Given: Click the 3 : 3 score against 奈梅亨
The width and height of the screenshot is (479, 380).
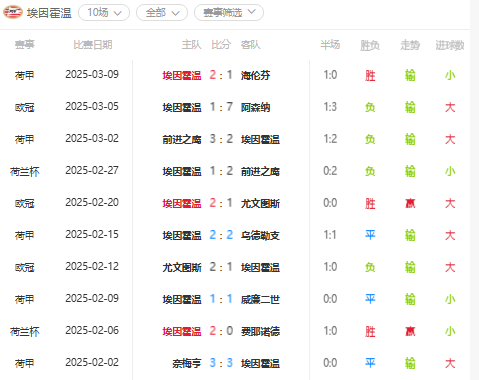Looking at the screenshot, I should pyautogui.click(x=221, y=363).
